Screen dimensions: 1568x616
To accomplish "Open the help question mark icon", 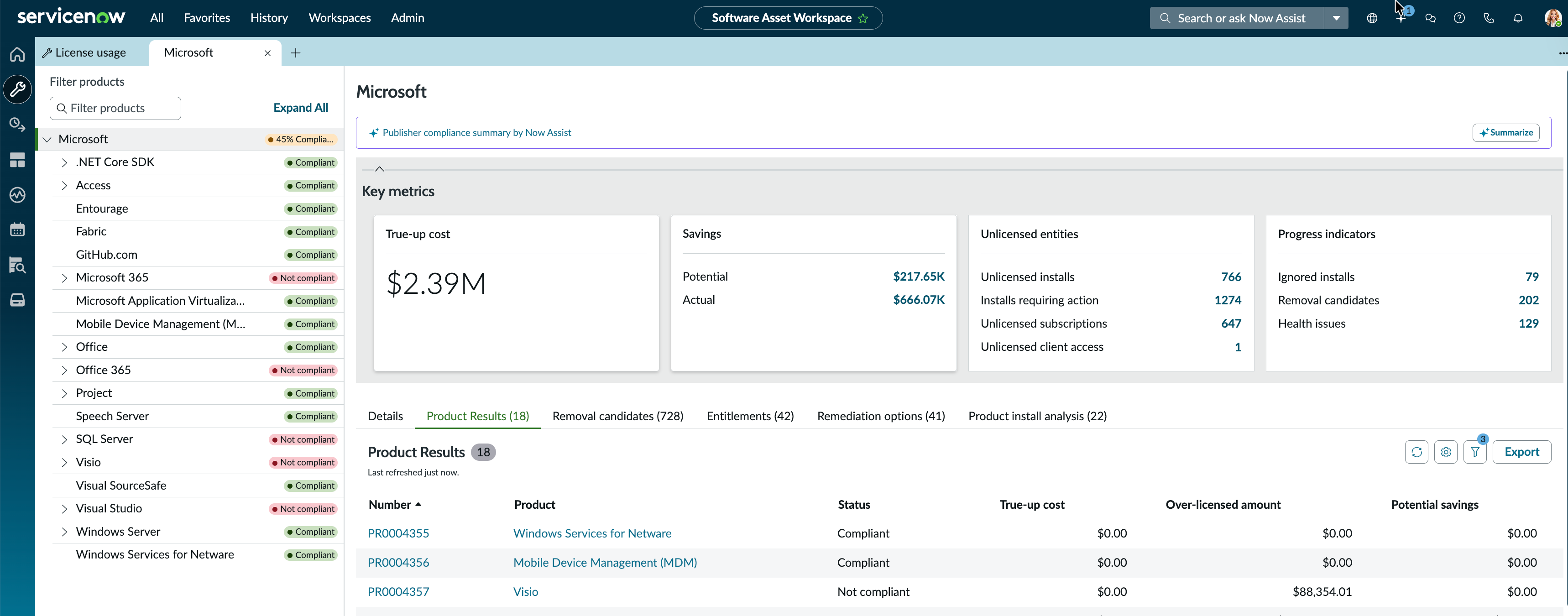I will [1460, 18].
